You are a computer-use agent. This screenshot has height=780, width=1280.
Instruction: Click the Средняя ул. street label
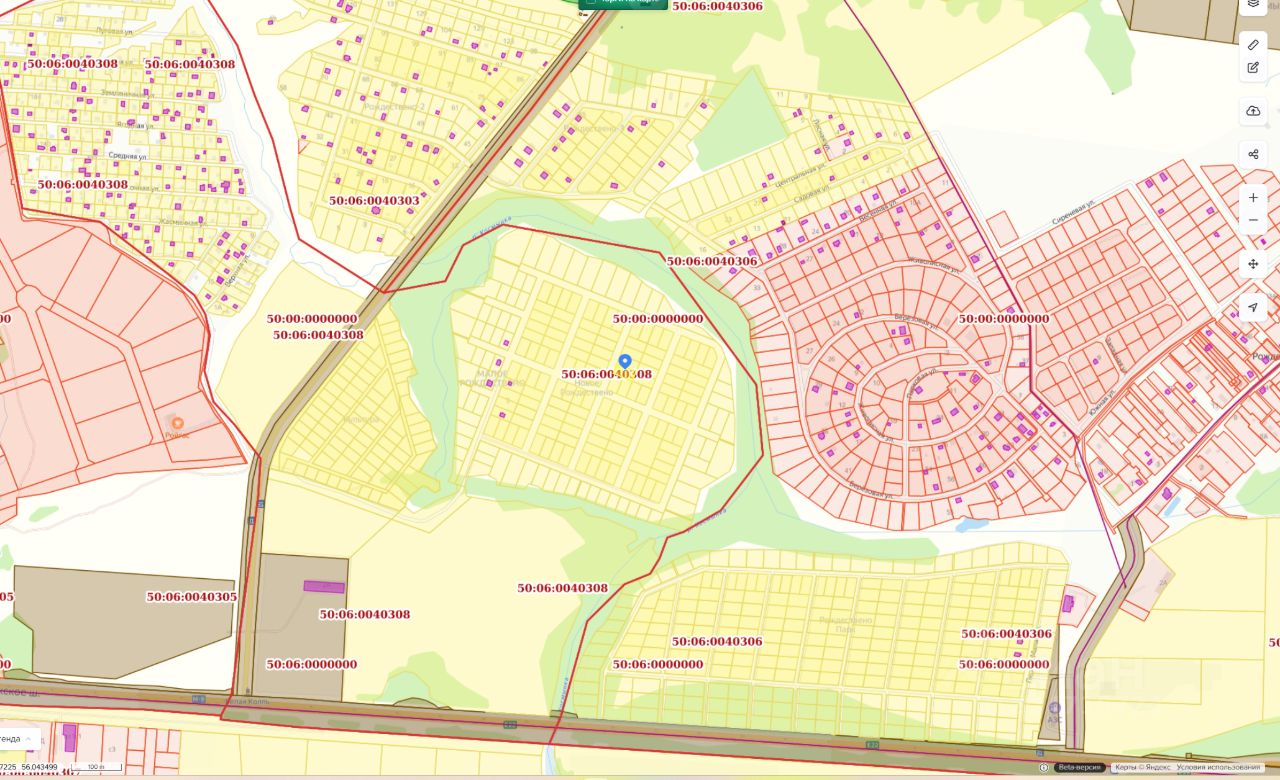[x=130, y=156]
